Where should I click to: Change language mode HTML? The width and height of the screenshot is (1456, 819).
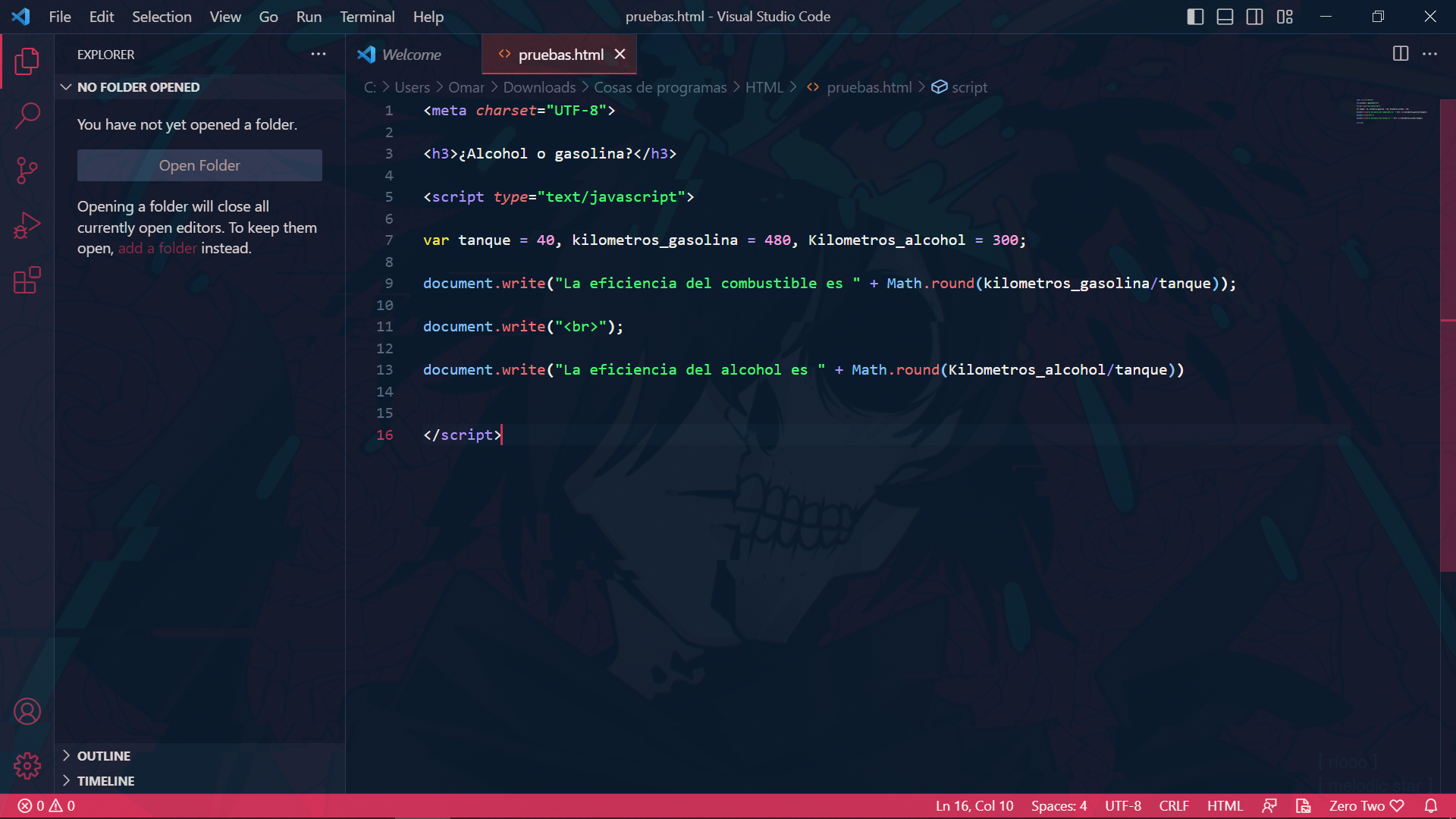click(1225, 806)
